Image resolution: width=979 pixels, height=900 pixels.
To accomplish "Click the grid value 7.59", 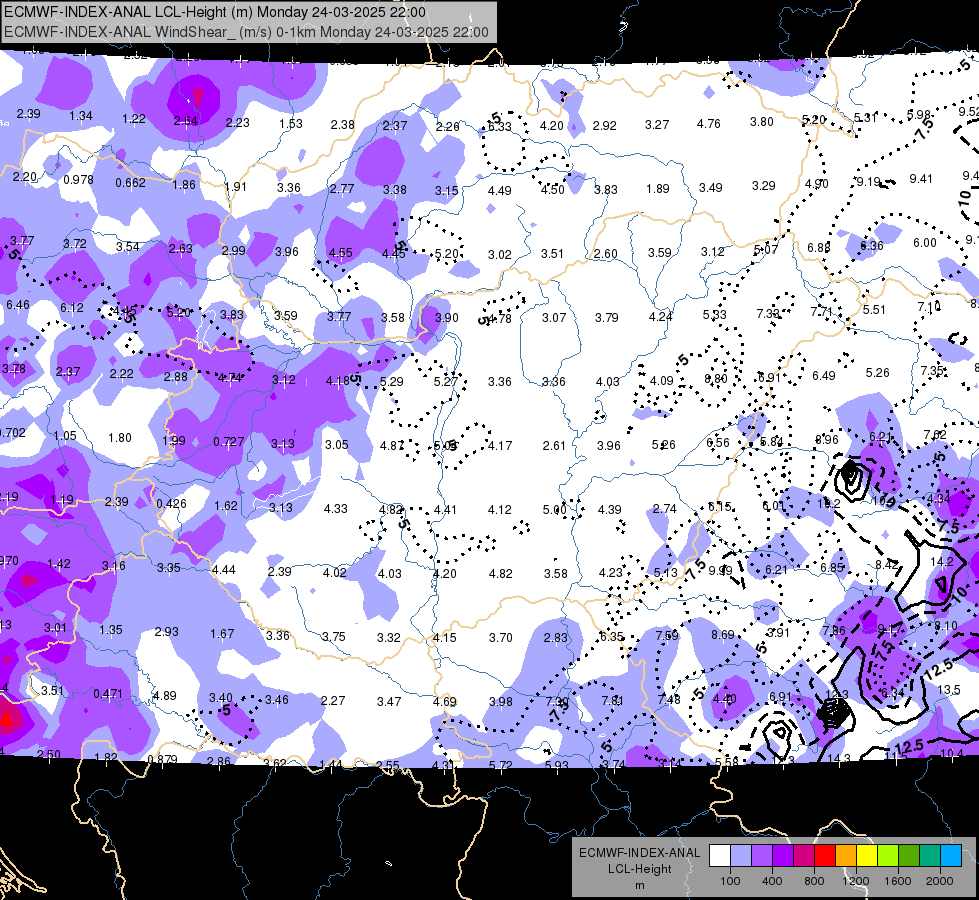I will coord(667,636).
